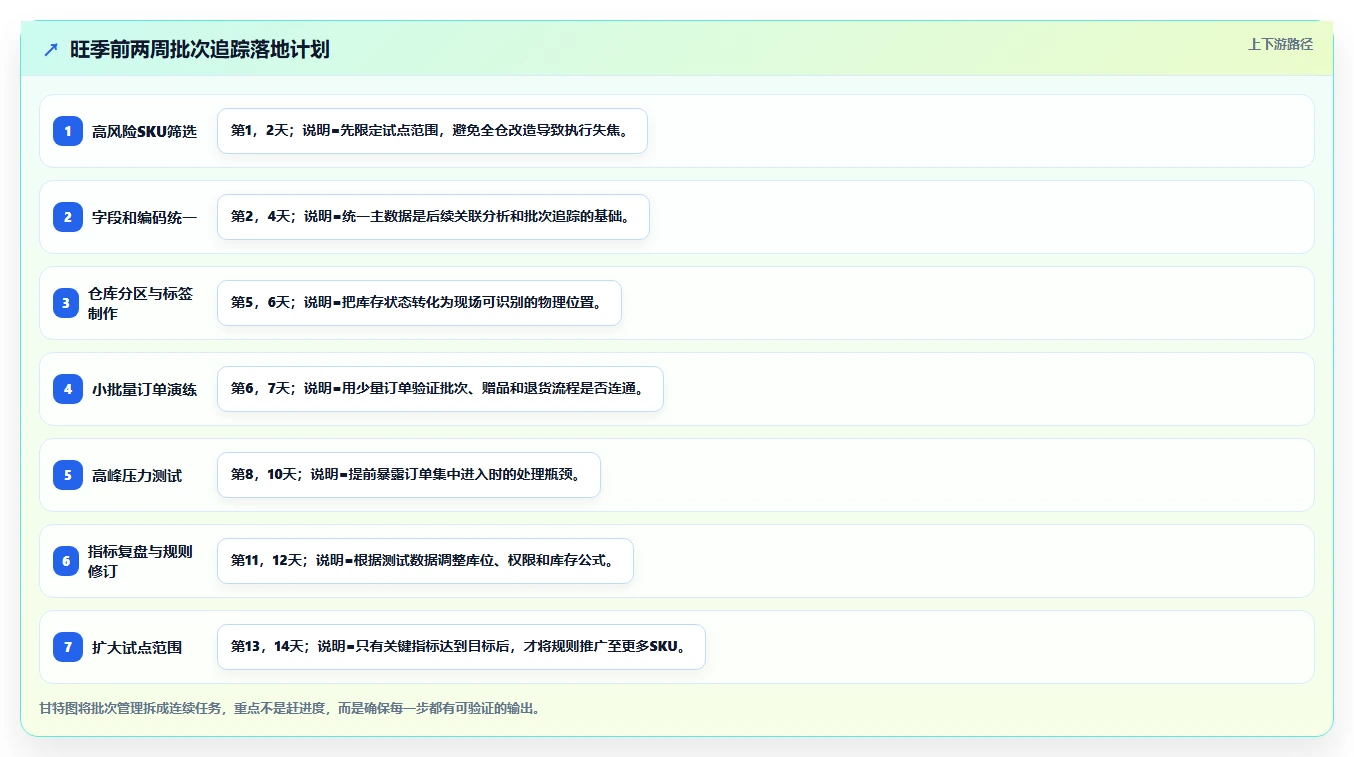Click the number 7 step badge
Image resolution: width=1354 pixels, height=757 pixels.
[68, 647]
